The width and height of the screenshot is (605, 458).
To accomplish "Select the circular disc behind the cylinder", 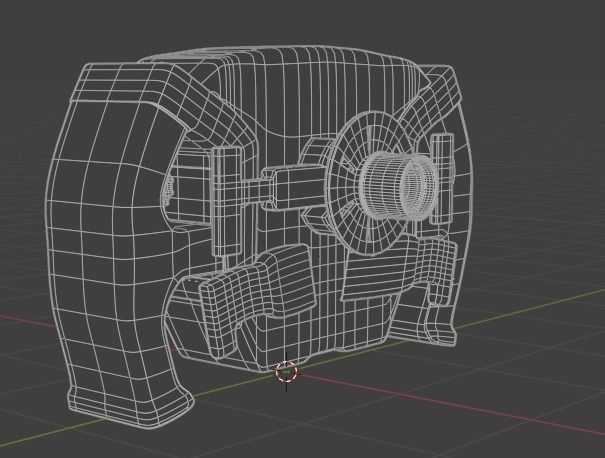I will tap(370, 183).
